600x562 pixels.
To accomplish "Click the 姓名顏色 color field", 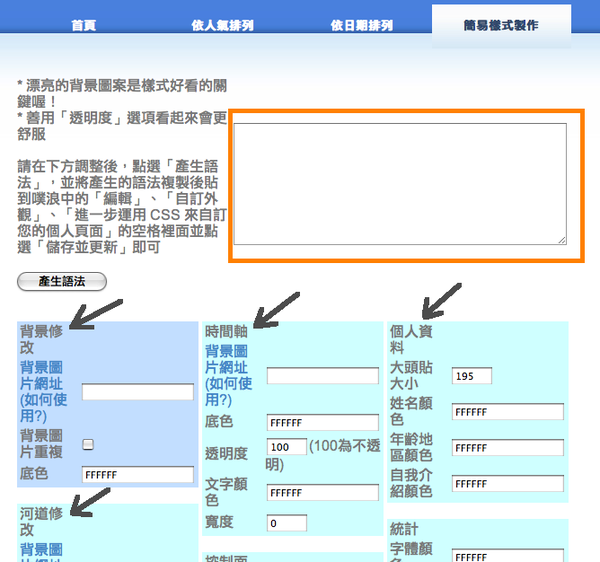I will 507,412.
